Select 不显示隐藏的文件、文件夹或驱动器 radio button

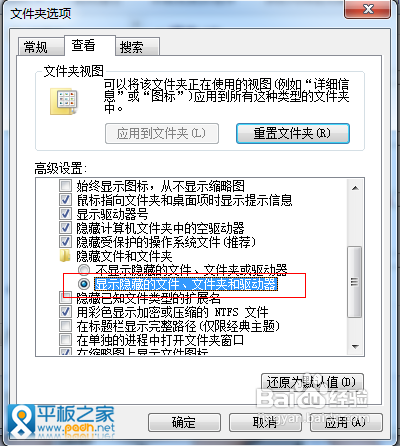[x=84, y=269]
